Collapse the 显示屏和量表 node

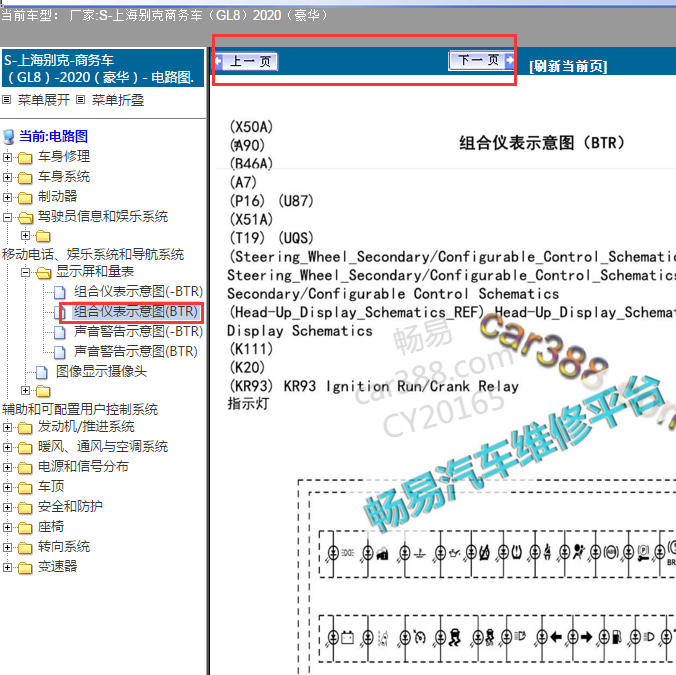pos(25,272)
